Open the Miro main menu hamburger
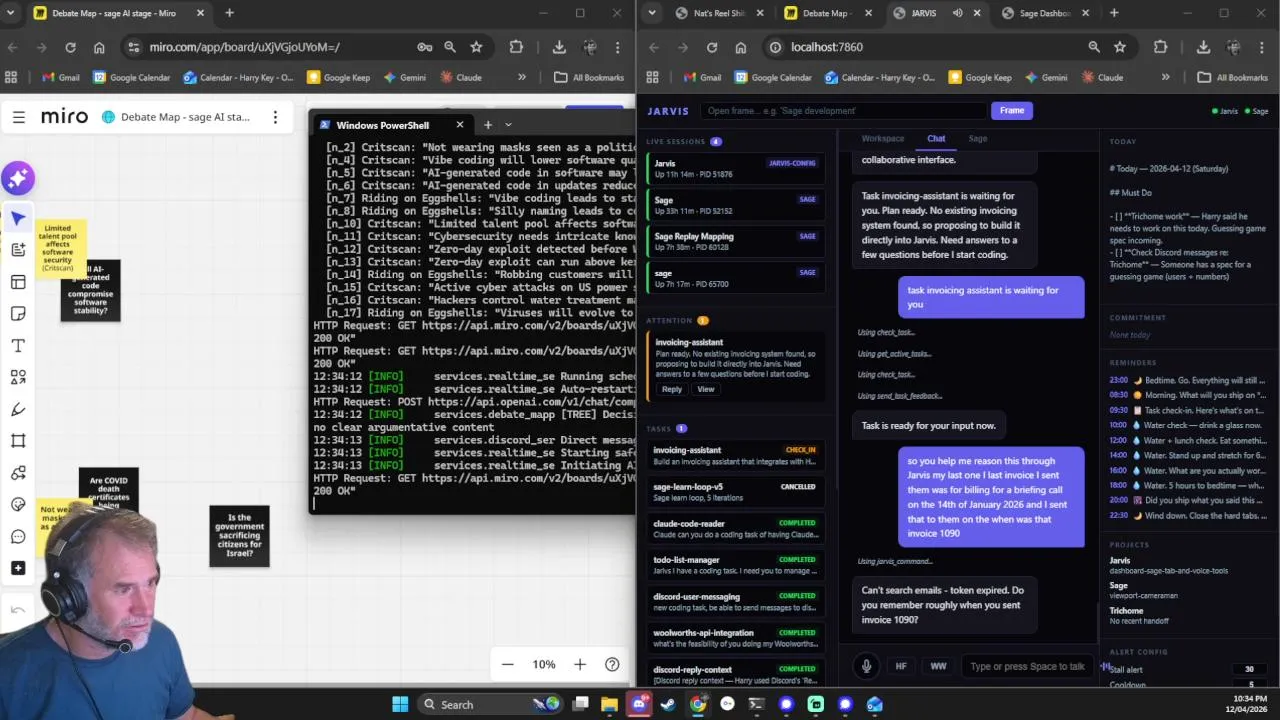 click(x=18, y=117)
